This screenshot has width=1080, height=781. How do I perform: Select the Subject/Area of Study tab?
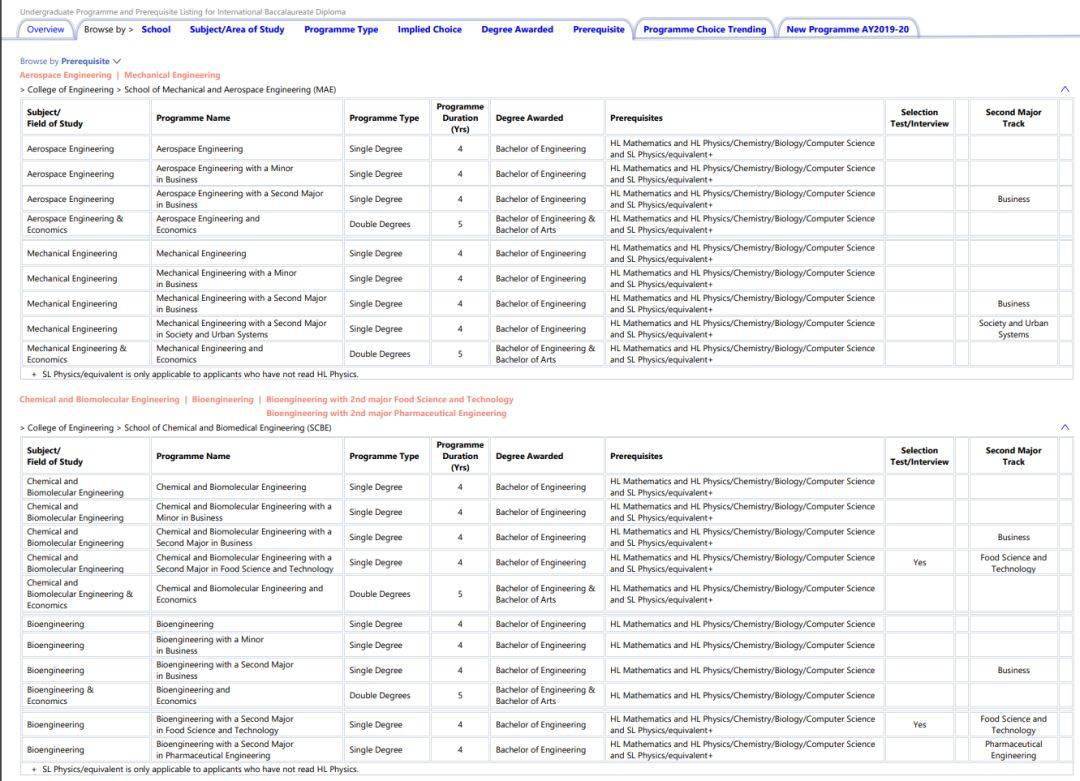coord(237,29)
